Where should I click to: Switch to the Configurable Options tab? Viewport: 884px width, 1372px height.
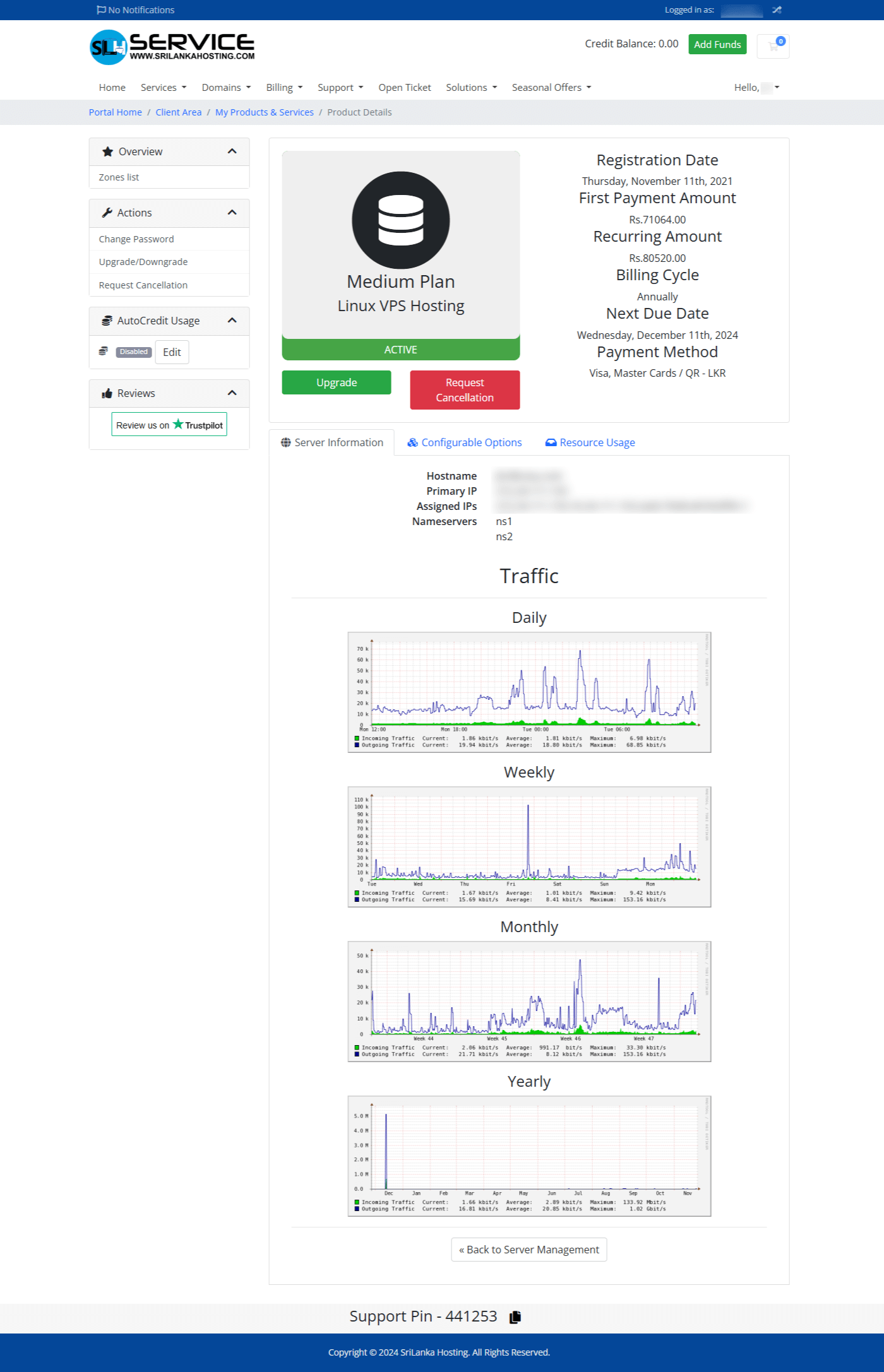[x=465, y=442]
